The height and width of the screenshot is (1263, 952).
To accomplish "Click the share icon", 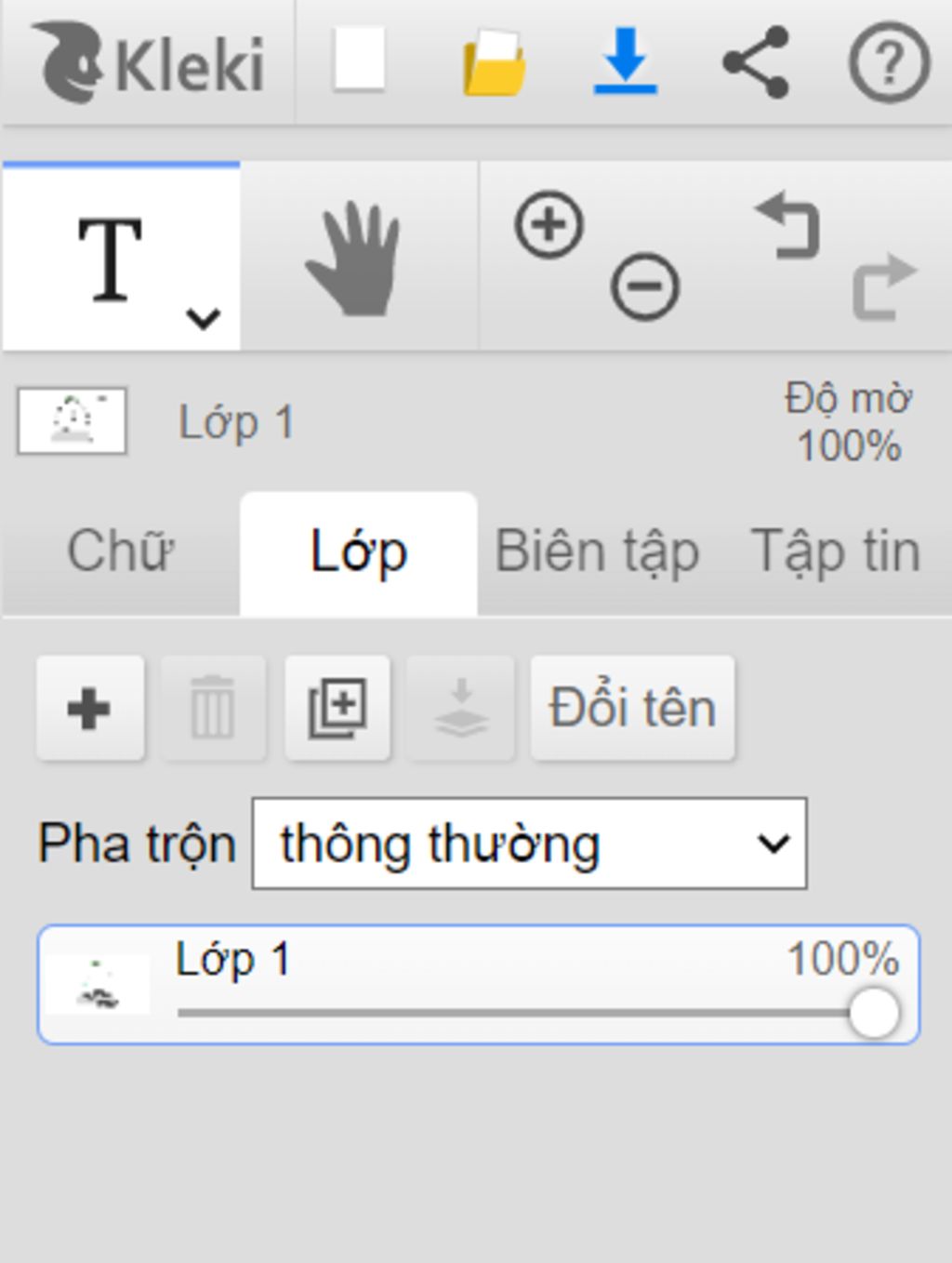I will 756,62.
